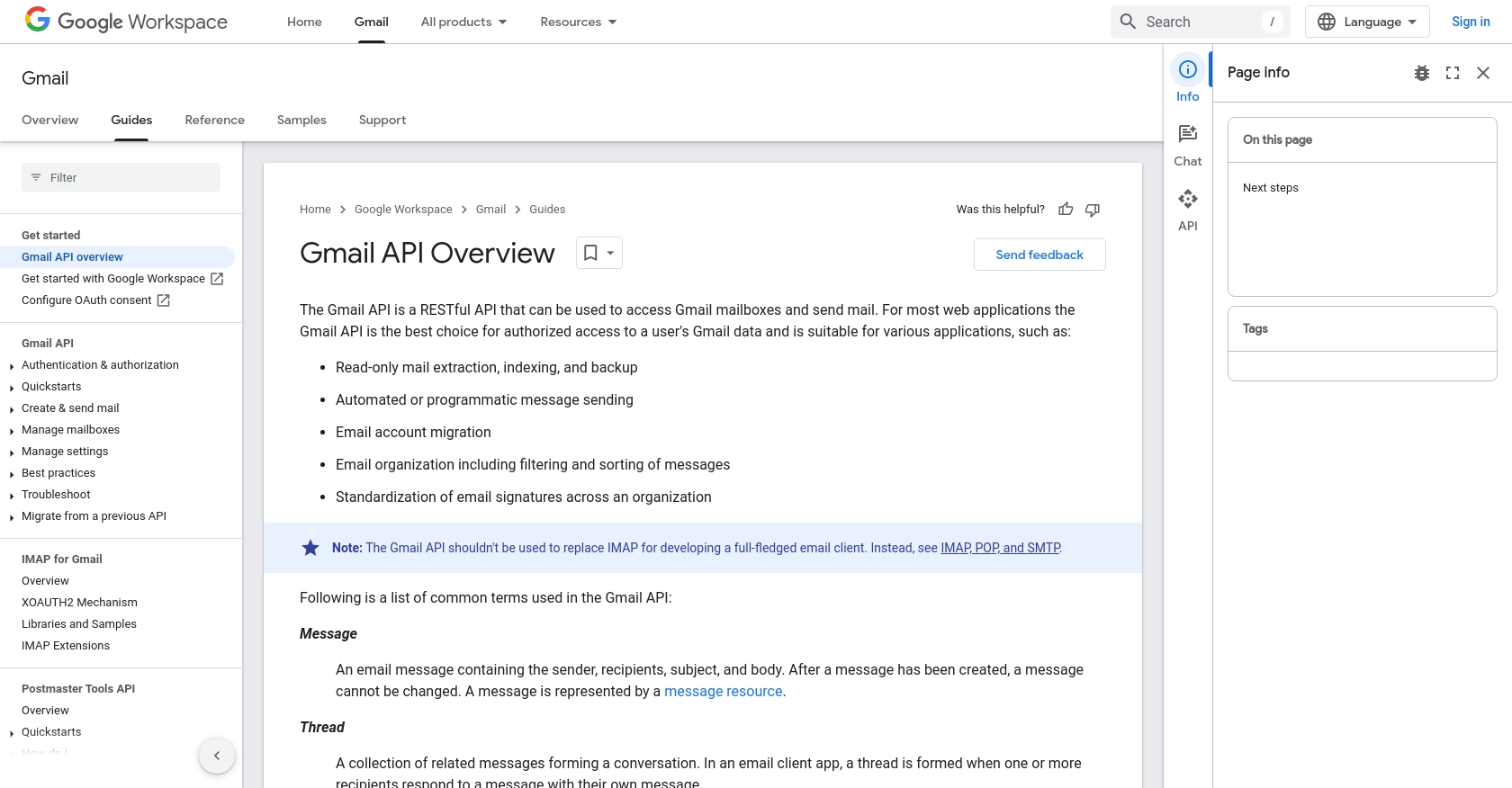Open the message resource link
The height and width of the screenshot is (788, 1512).
point(724,692)
